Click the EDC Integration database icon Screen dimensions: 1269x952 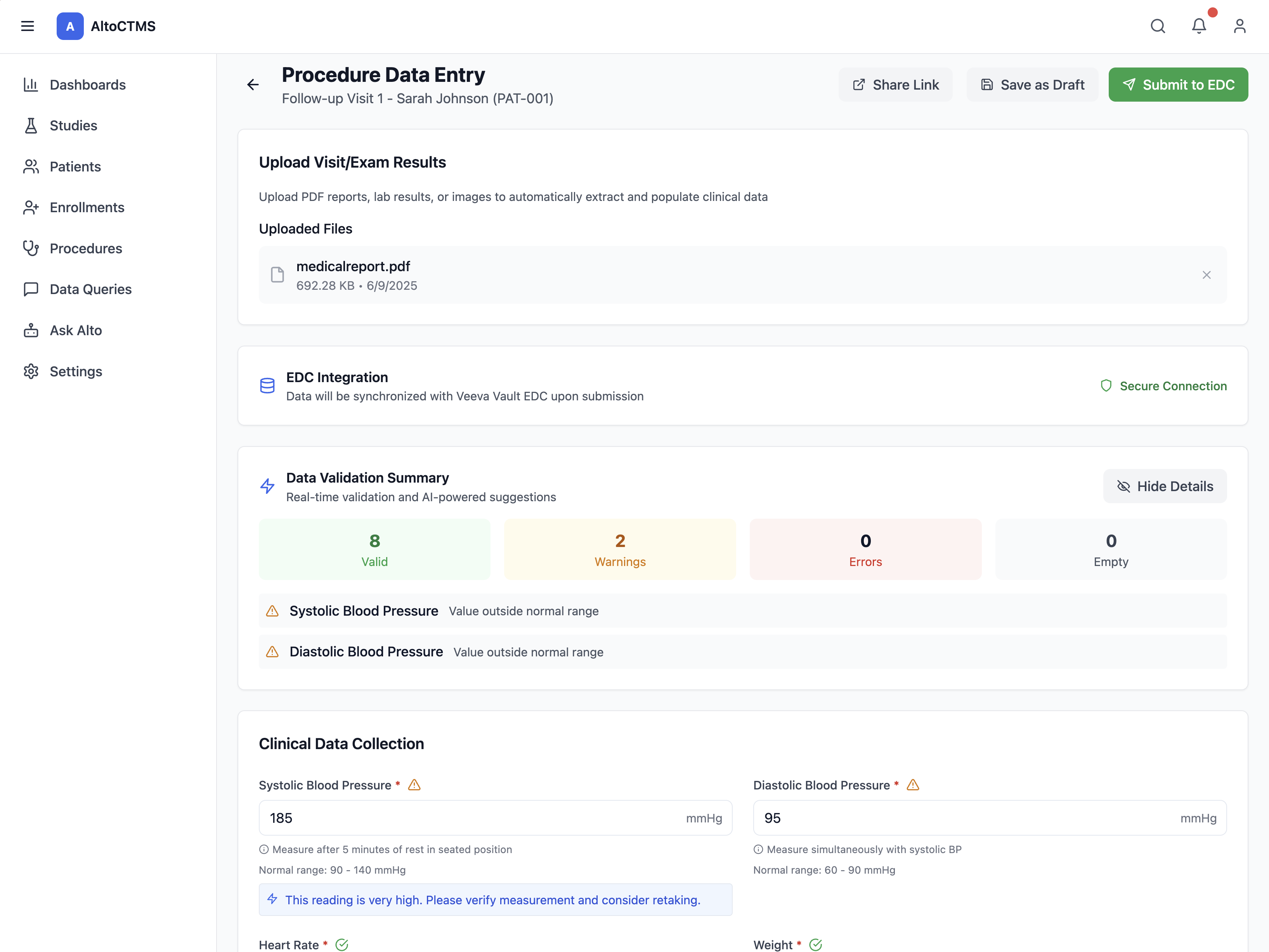[267, 385]
